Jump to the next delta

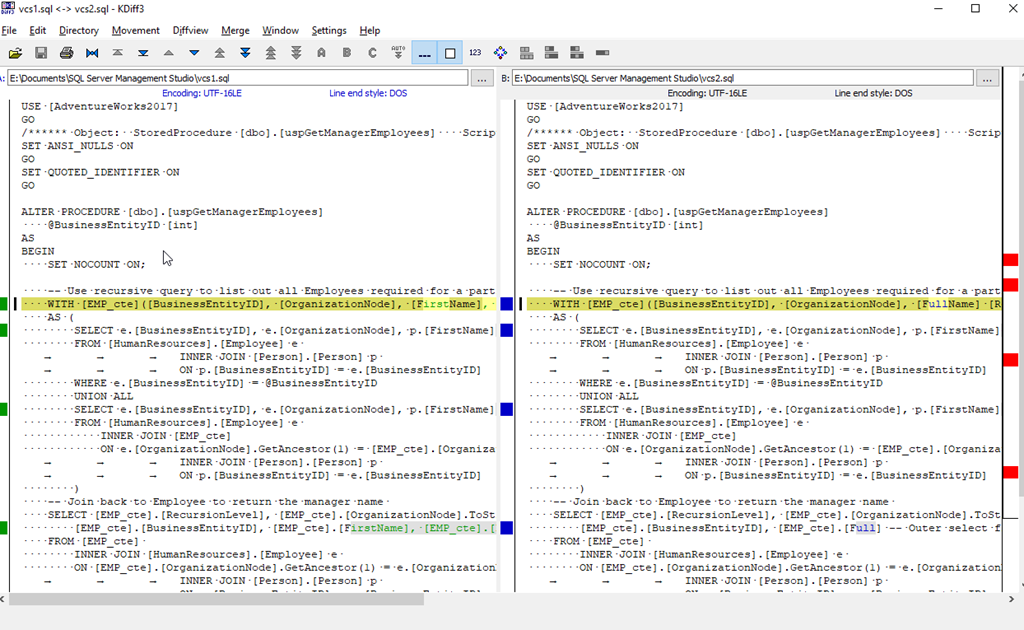pyautogui.click(x=195, y=52)
